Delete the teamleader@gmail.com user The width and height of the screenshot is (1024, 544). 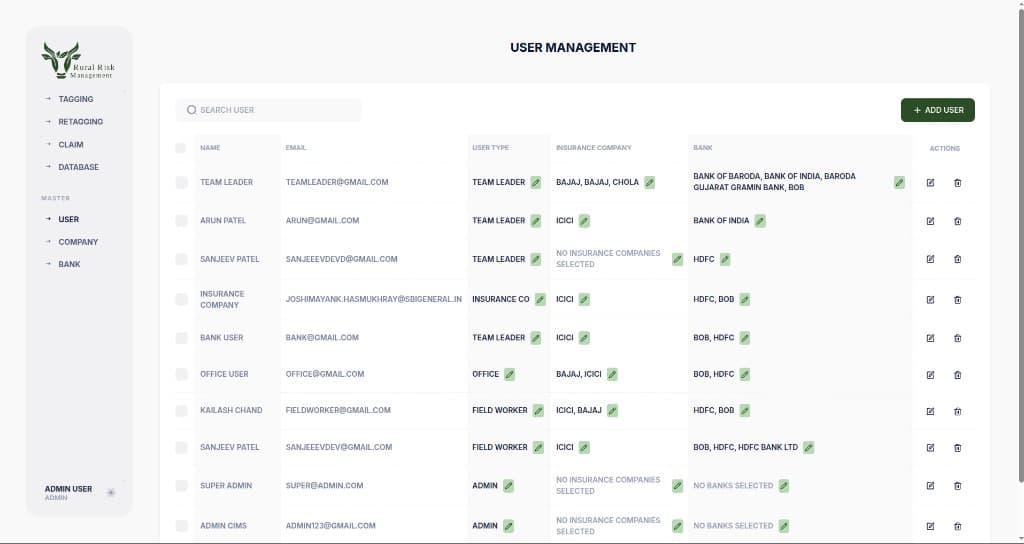pyautogui.click(x=957, y=183)
